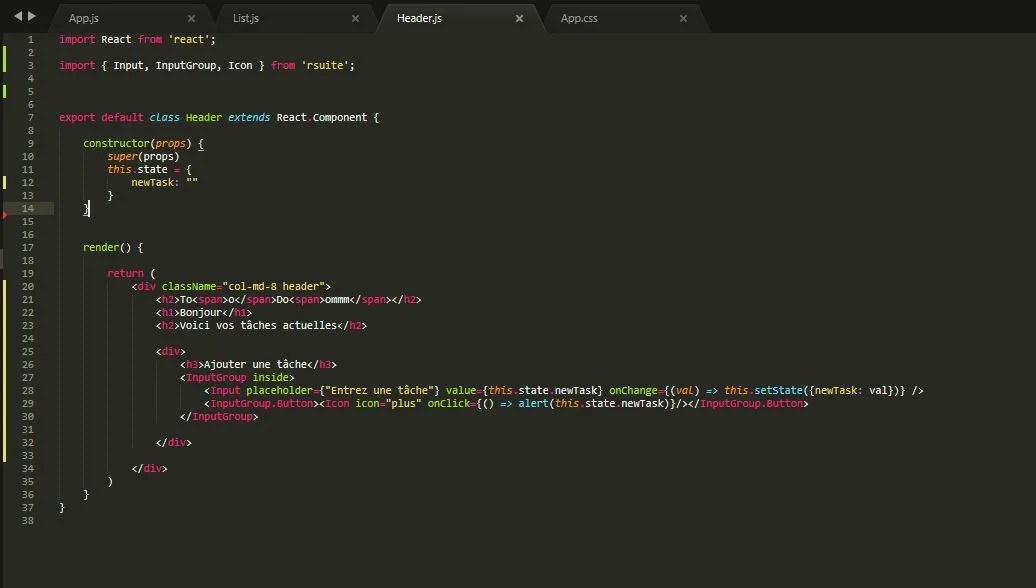Click line number 38 in gutter
This screenshot has height=588, width=1036.
[x=28, y=521]
